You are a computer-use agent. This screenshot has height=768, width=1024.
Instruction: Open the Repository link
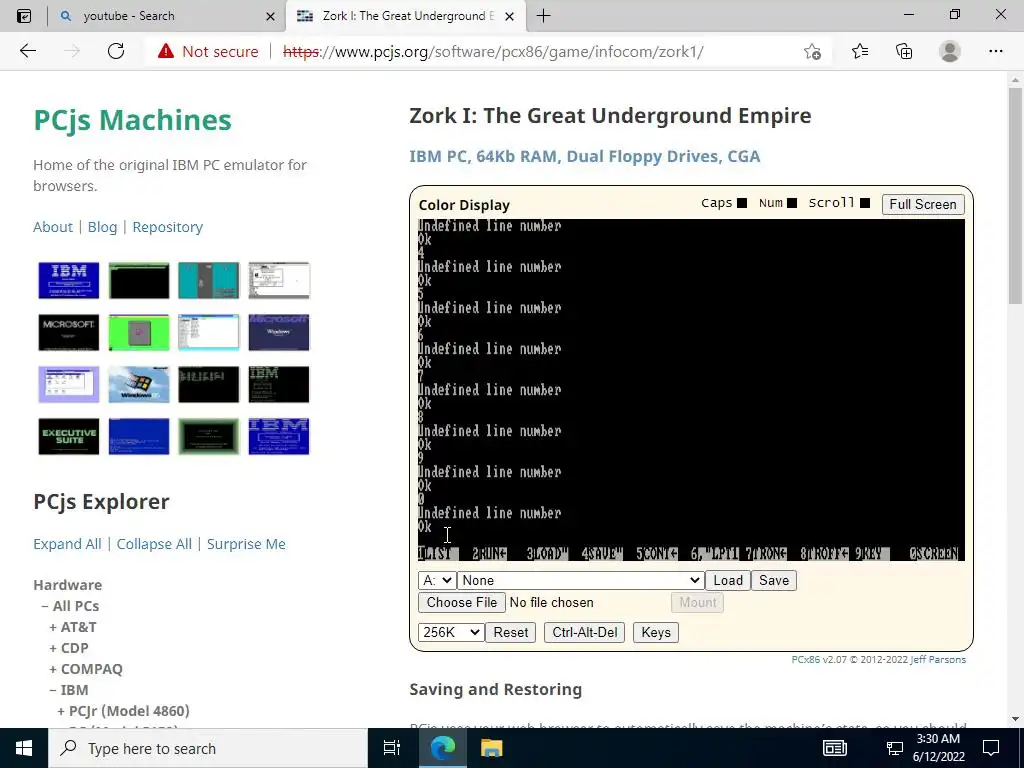click(168, 227)
